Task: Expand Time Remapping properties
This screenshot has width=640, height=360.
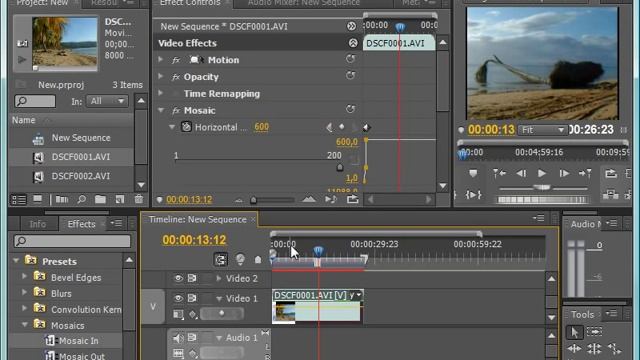Action: (x=161, y=93)
